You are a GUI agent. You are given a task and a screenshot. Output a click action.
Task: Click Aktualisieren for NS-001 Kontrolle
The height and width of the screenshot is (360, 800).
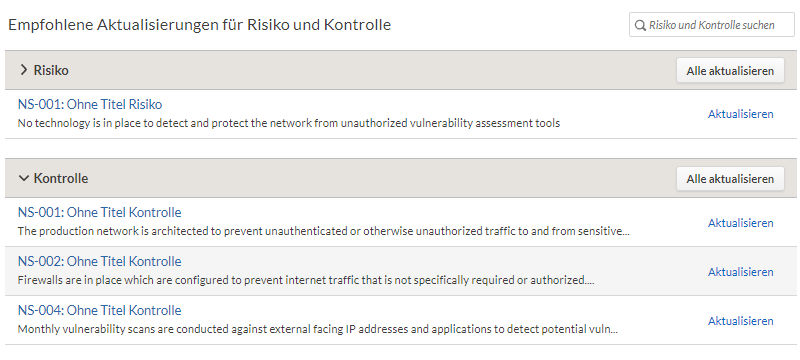tap(740, 223)
